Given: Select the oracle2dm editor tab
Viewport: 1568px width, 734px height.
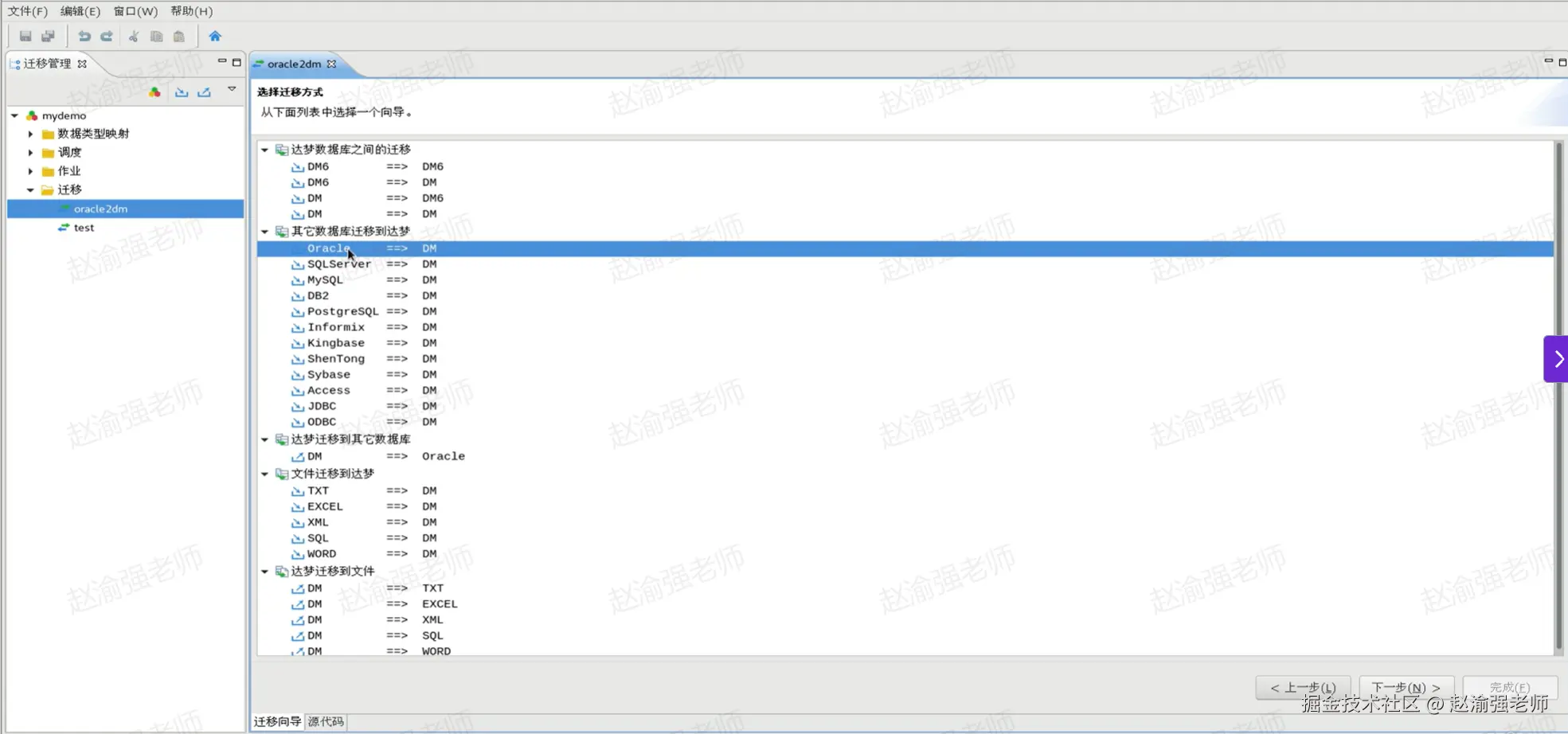Looking at the screenshot, I should click(294, 64).
